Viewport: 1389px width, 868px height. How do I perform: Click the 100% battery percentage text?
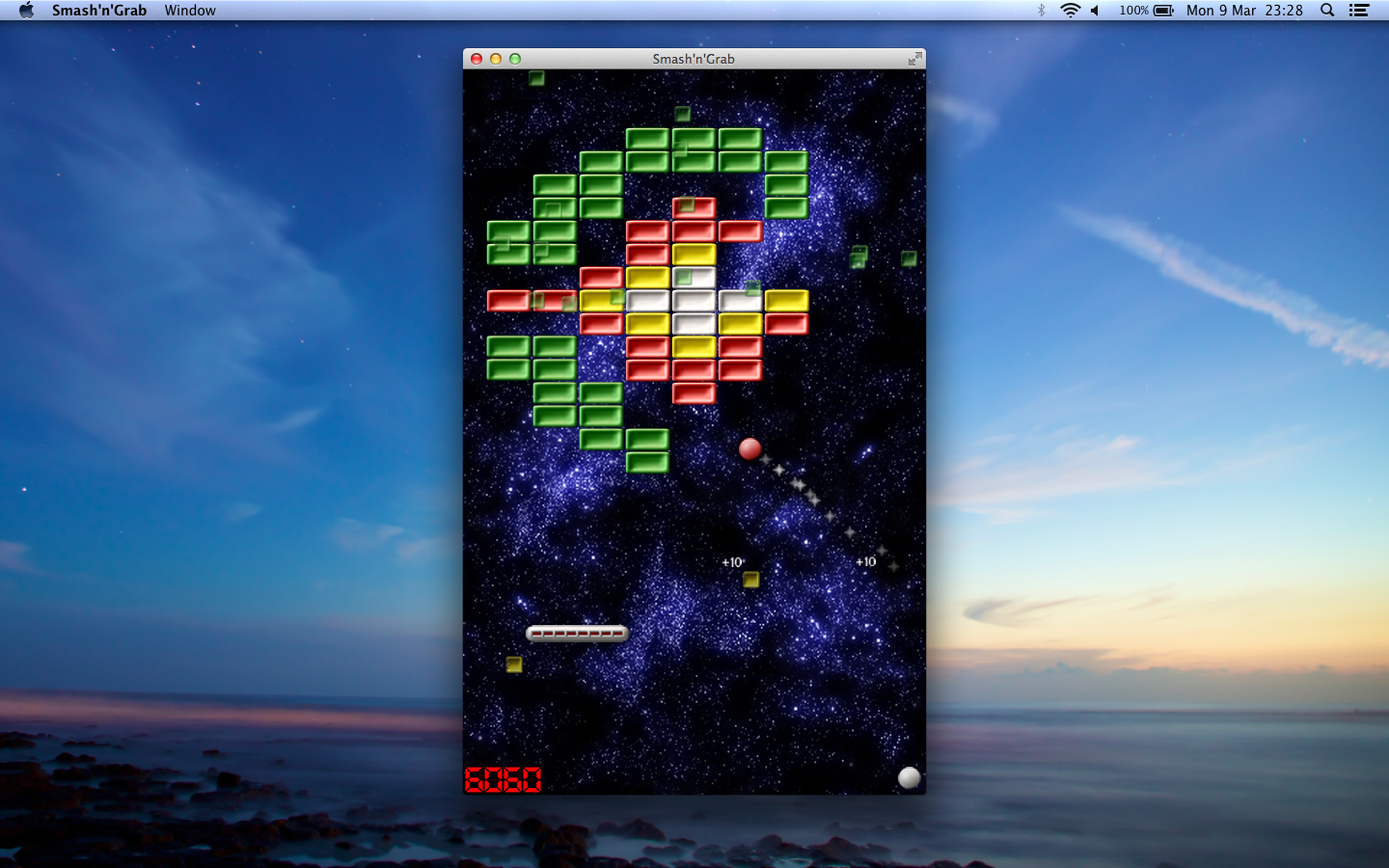pos(1133,11)
